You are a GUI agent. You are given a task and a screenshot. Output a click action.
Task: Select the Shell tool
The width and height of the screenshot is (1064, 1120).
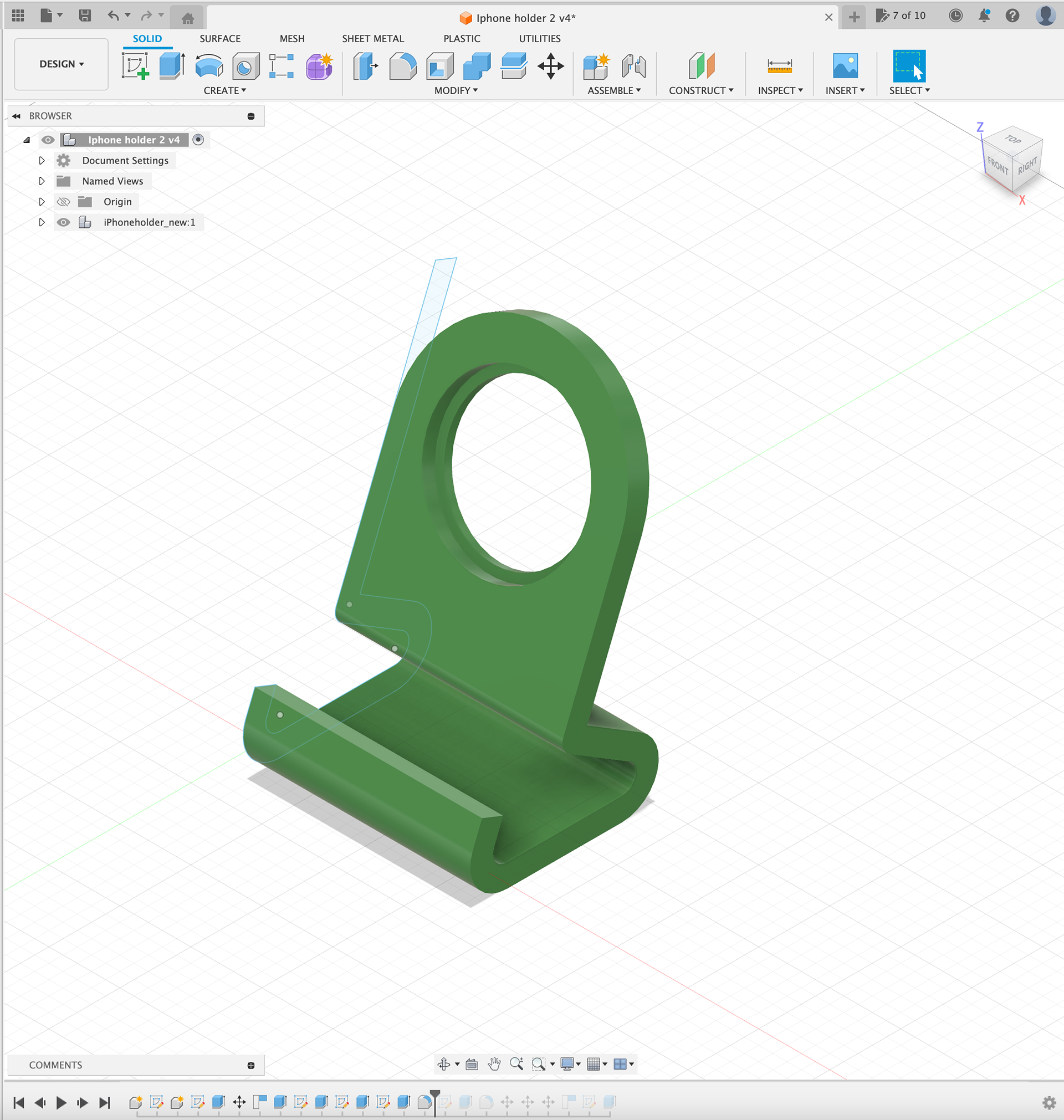coord(439,66)
